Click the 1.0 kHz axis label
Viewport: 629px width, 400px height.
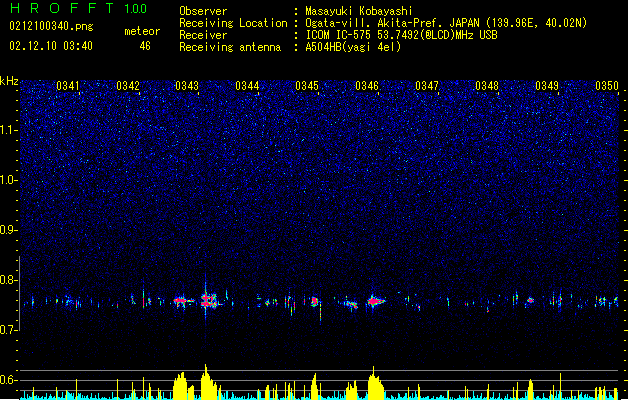(8, 180)
